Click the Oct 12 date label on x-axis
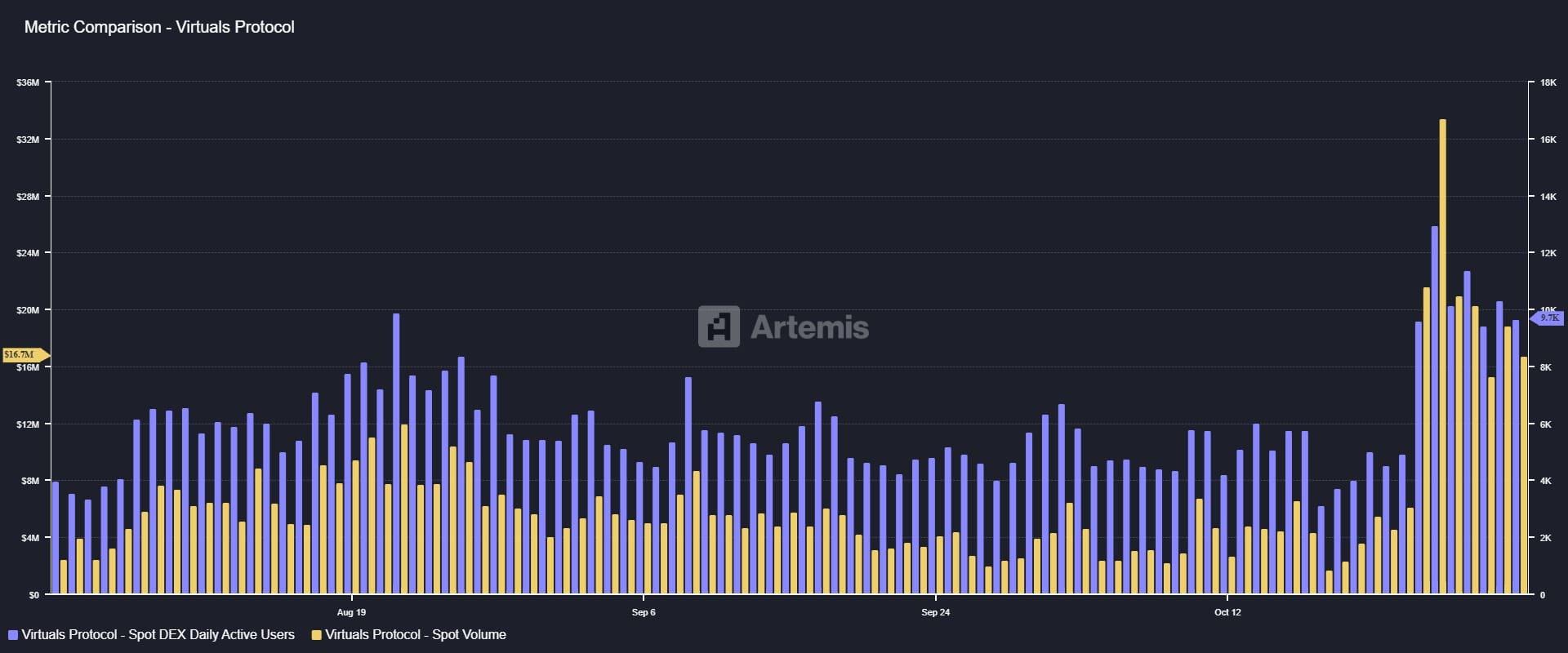The image size is (1568, 653). (x=1227, y=612)
